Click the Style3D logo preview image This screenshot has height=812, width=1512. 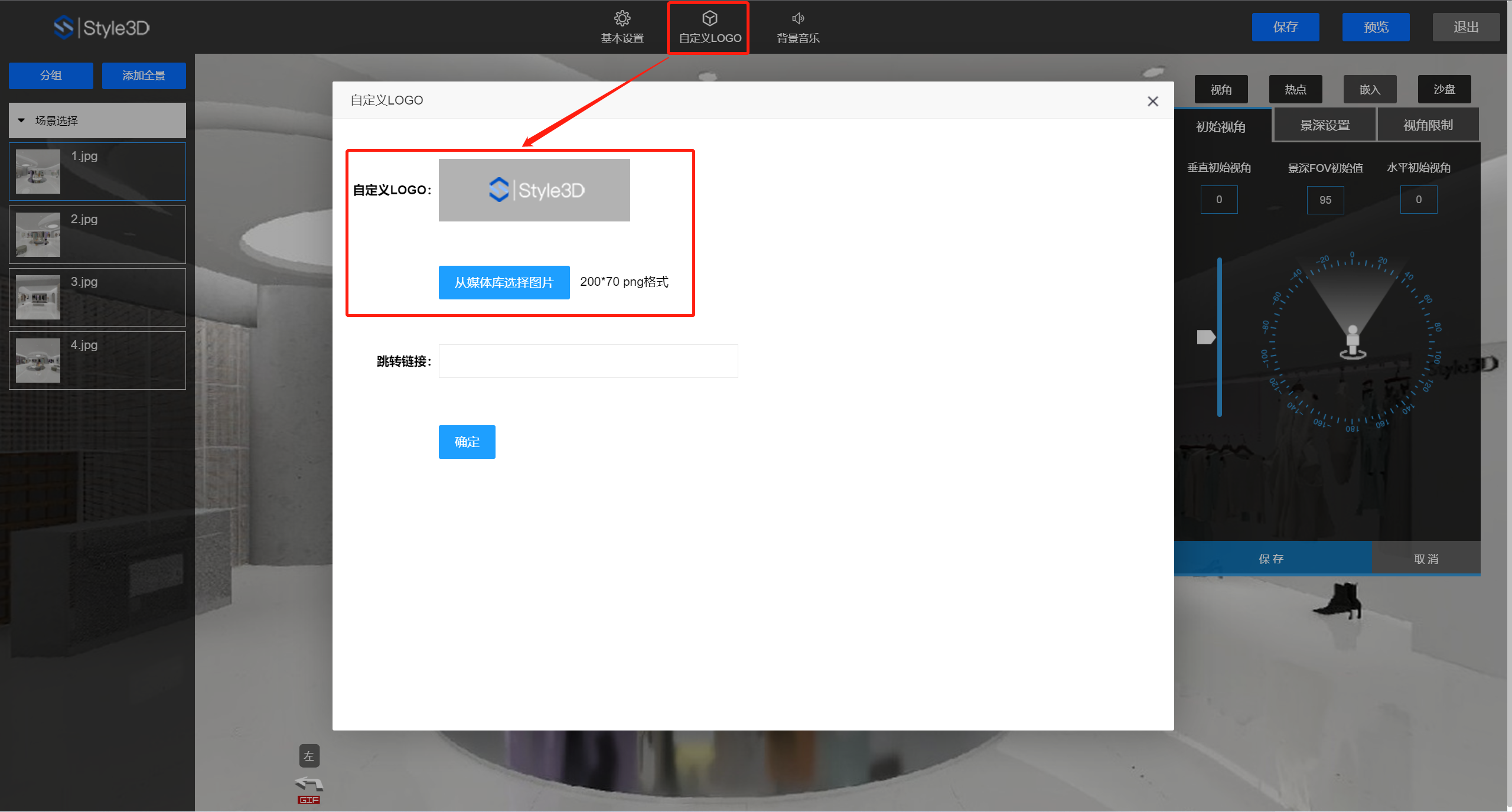coord(534,190)
